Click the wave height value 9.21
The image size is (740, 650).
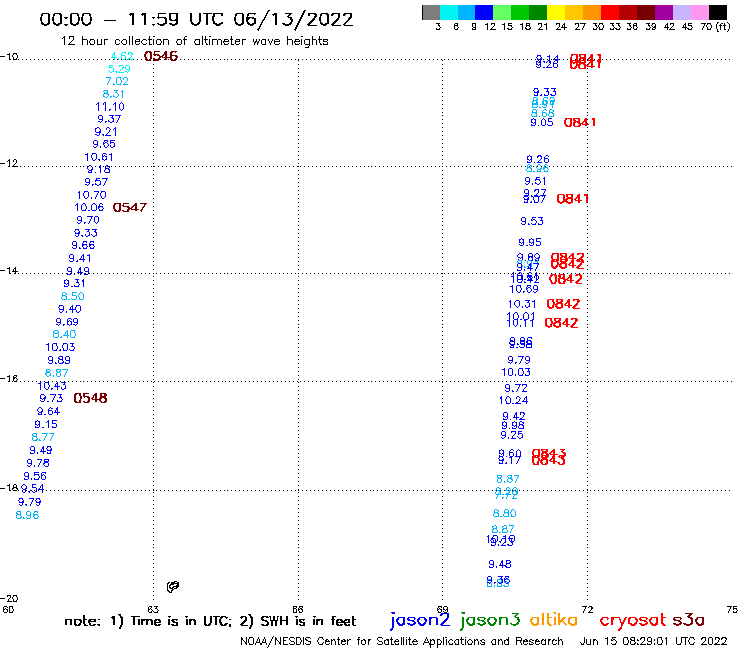(106, 132)
